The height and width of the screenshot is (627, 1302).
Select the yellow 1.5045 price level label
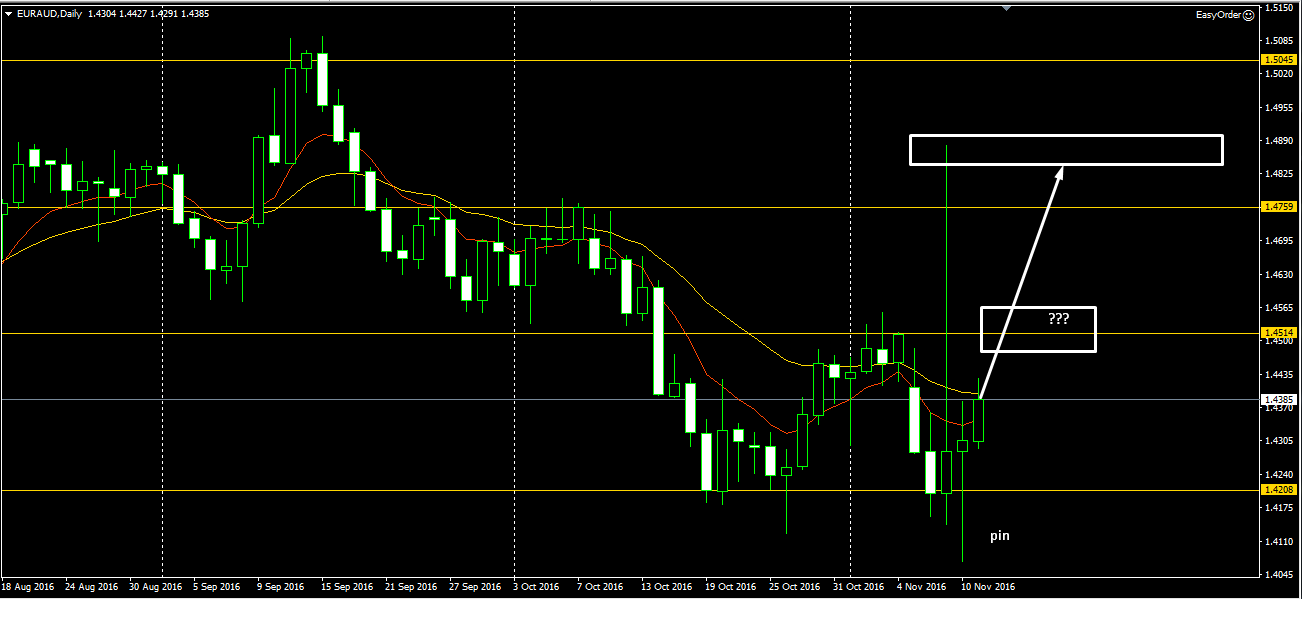coord(1279,60)
